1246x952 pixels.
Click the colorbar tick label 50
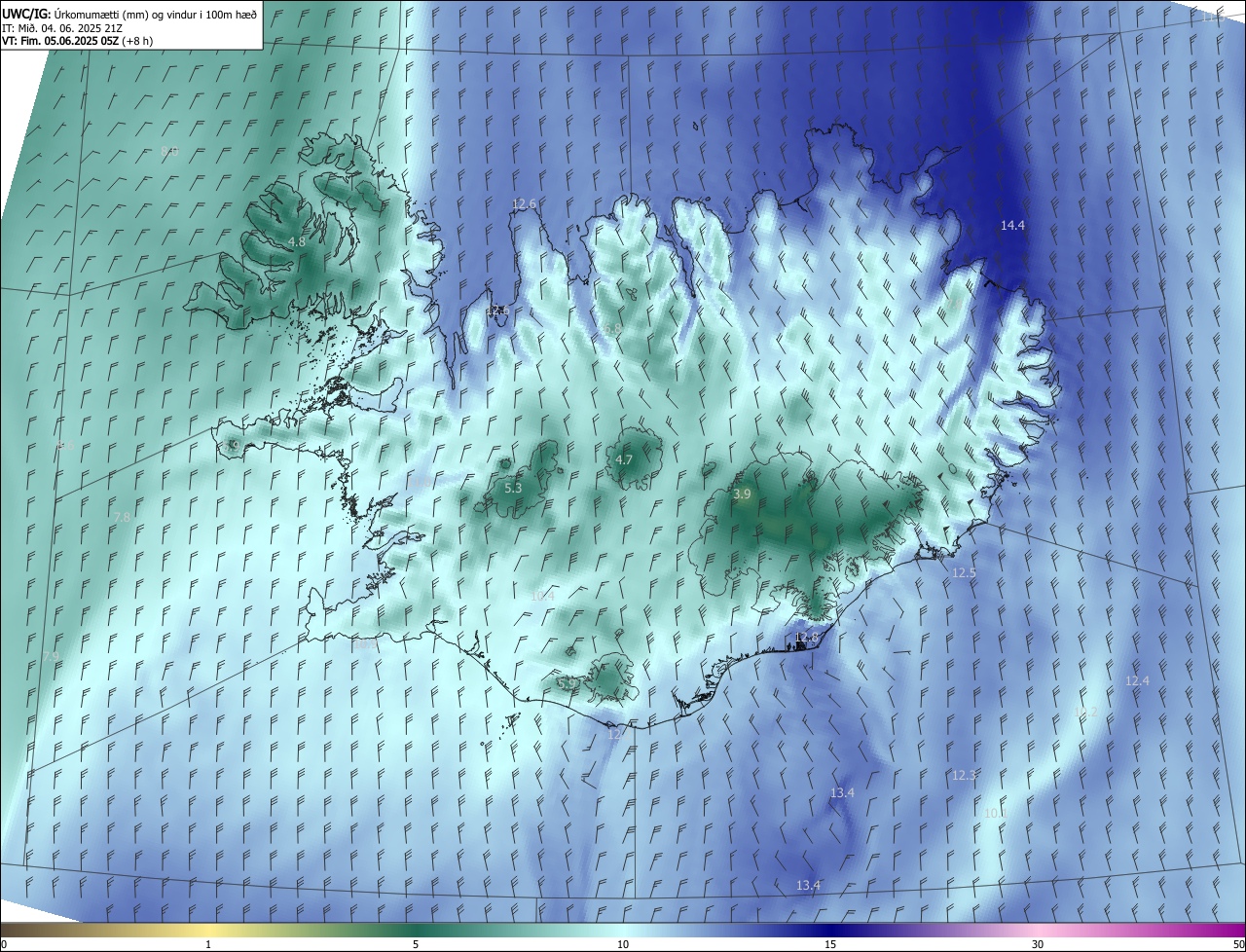pos(1238,944)
